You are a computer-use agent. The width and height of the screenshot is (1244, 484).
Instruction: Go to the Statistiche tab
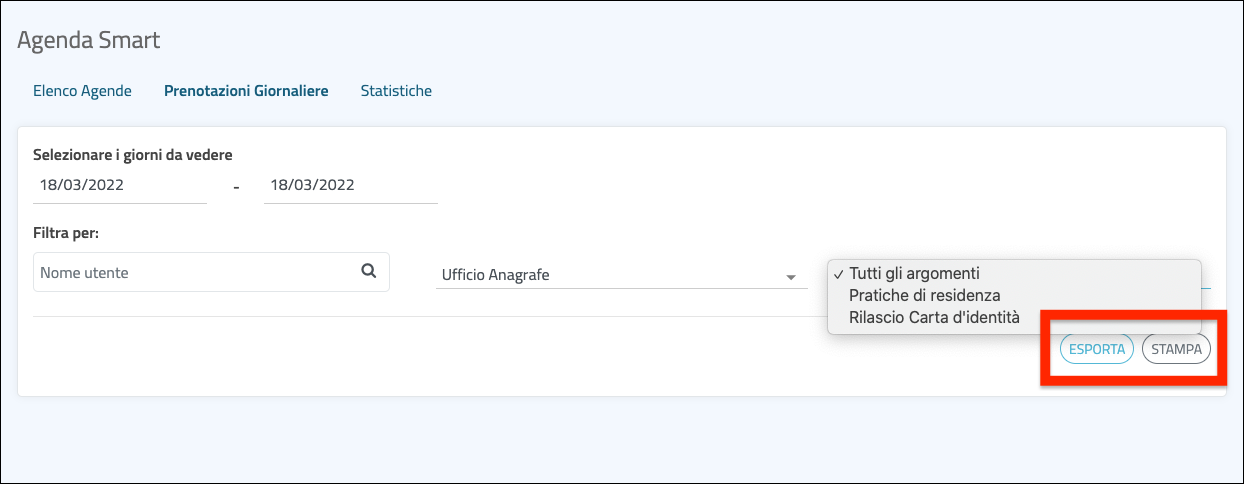click(396, 91)
